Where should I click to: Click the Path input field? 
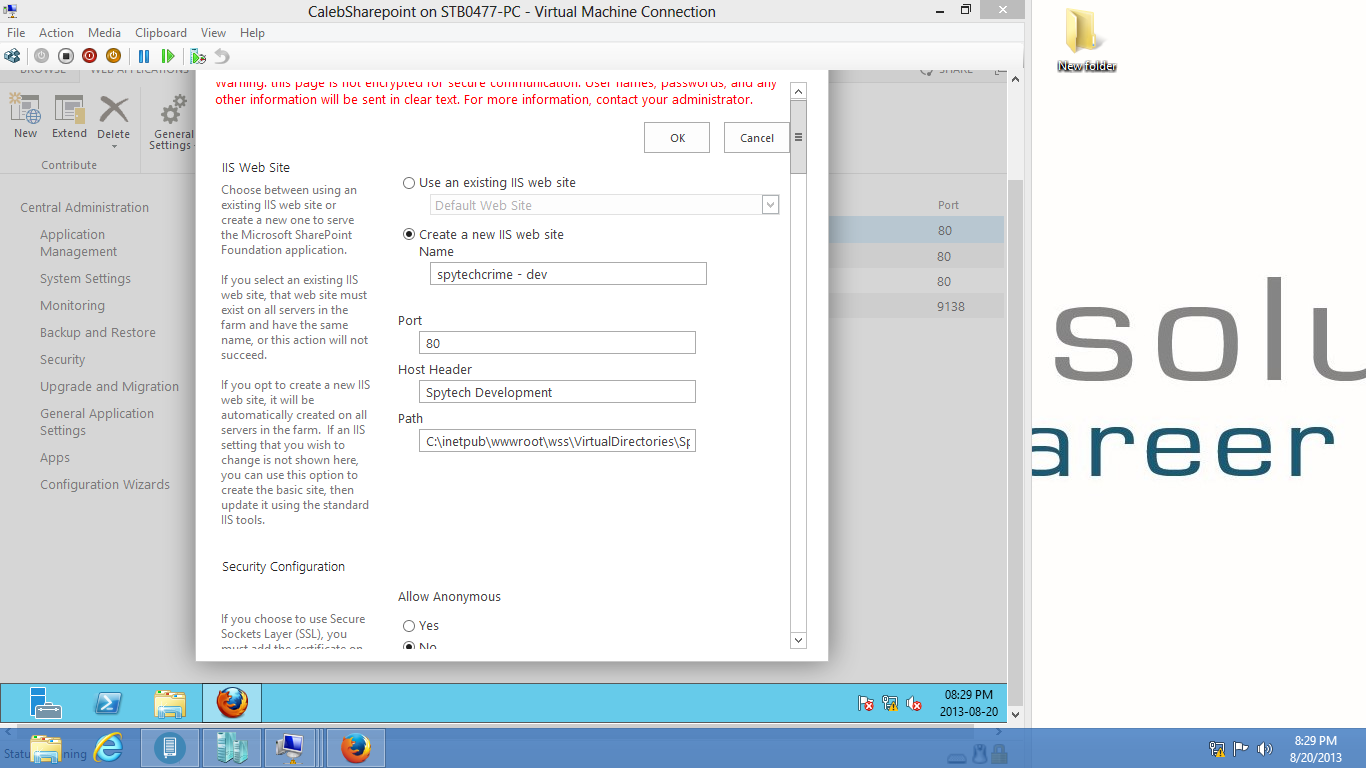[x=557, y=441]
